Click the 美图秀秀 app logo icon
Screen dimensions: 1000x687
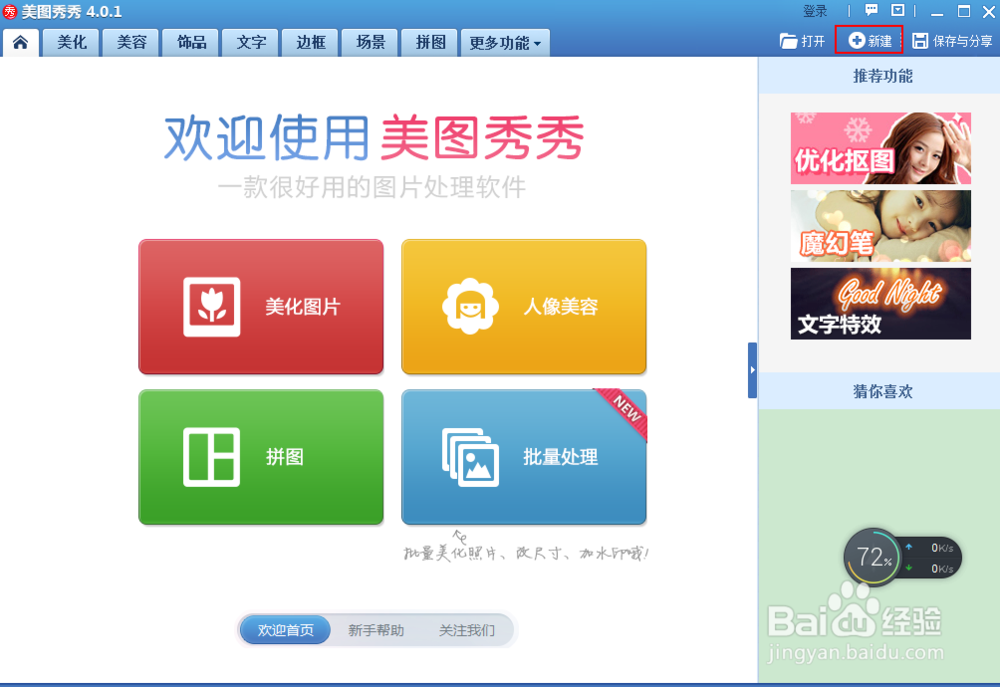(x=10, y=11)
